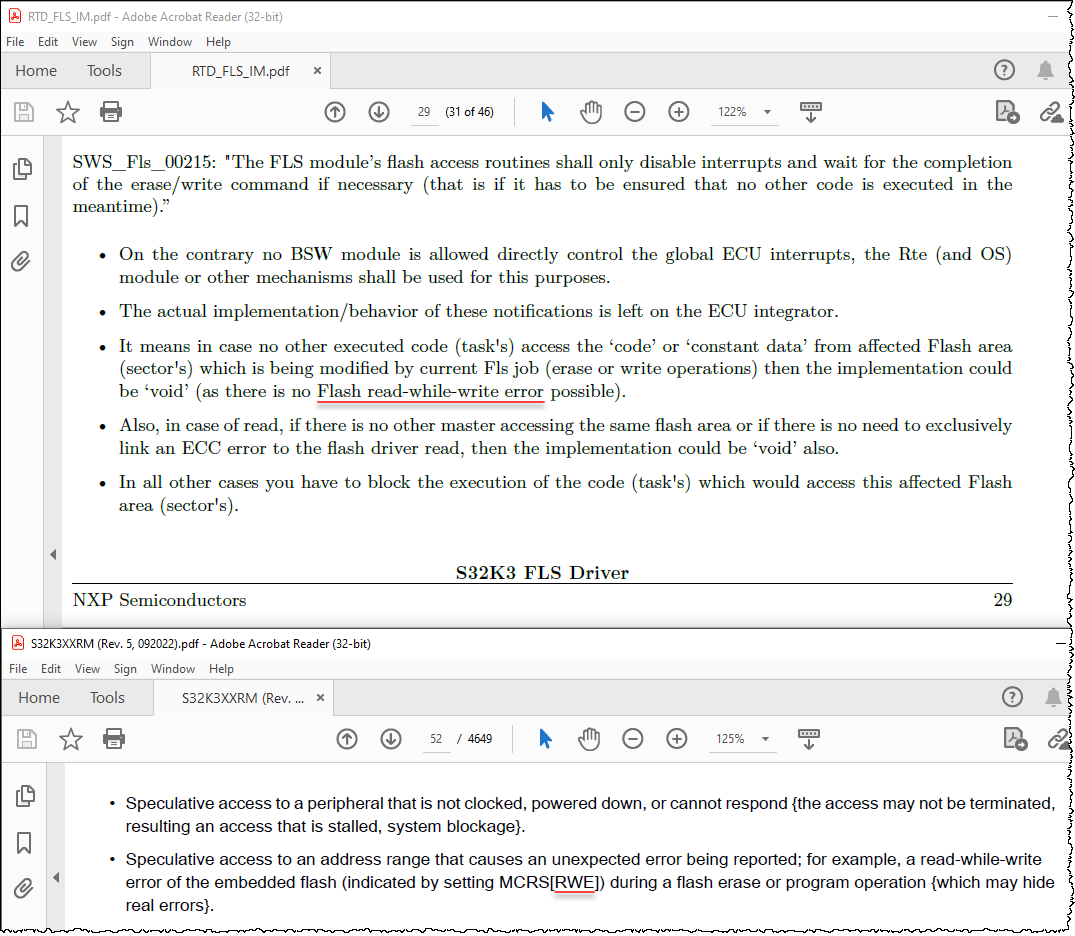Image resolution: width=1075 pixels, height=936 pixels.
Task: Open the 122% zoom level dropdown
Action: (x=745, y=112)
